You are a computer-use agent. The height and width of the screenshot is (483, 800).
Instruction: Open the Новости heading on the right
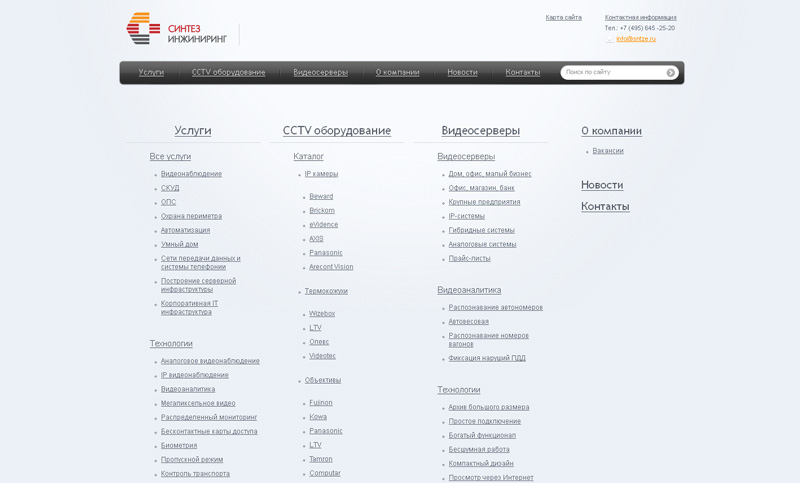(602, 185)
